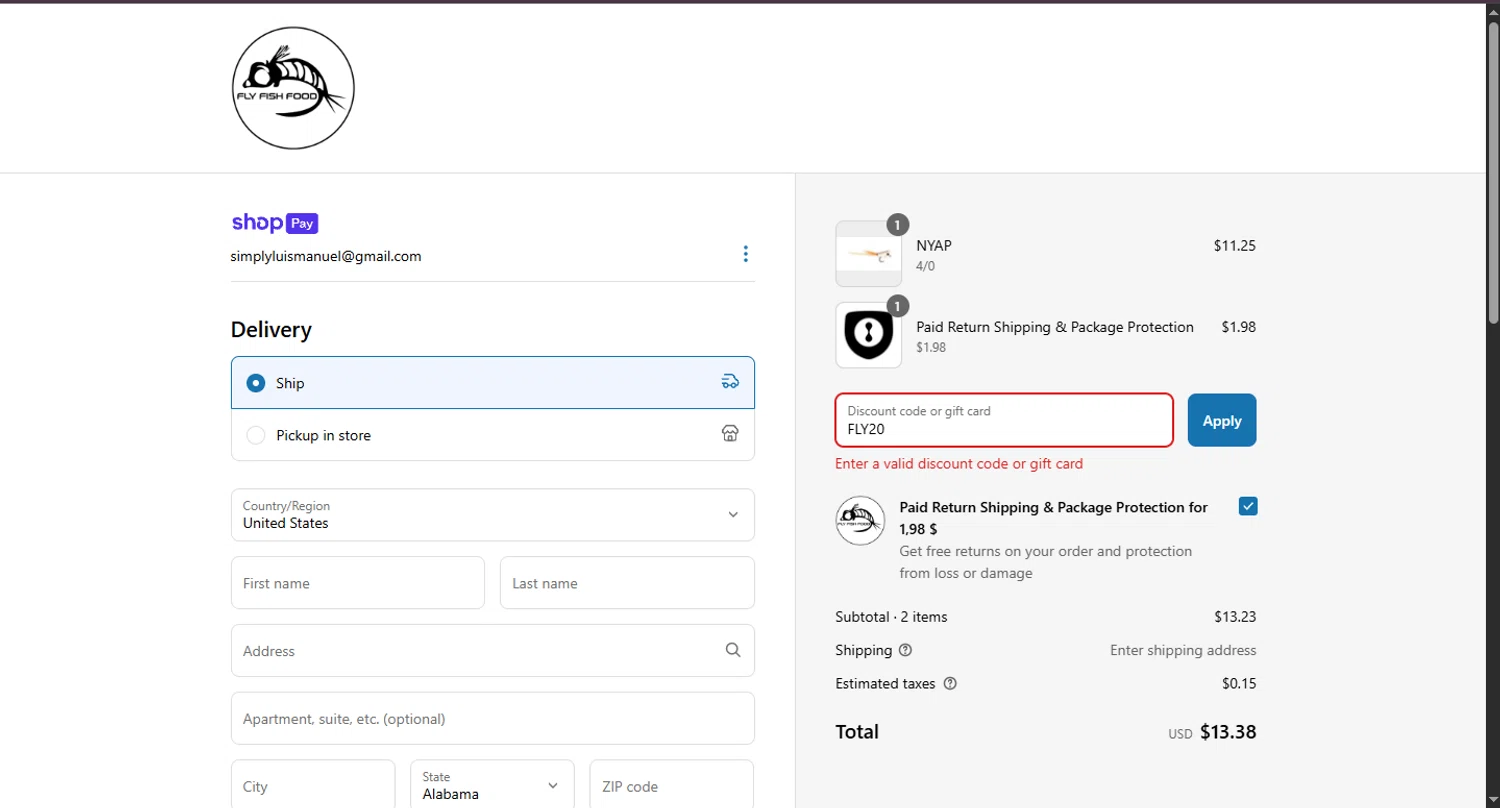
Task: Click the package protection shield thumbnail
Action: click(868, 335)
